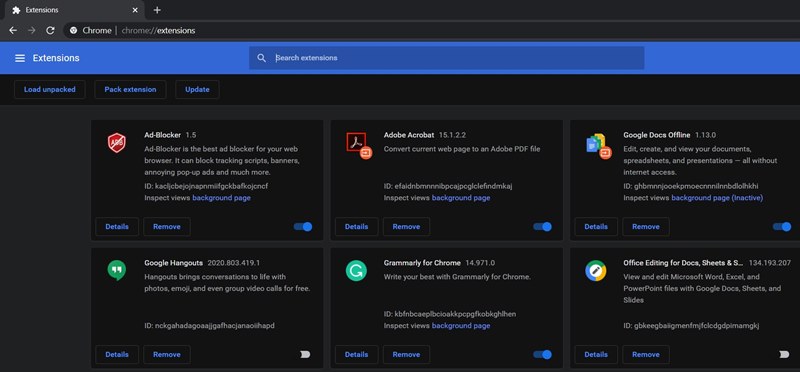Open a new tab with plus icon
The image size is (800, 372).
point(157,10)
